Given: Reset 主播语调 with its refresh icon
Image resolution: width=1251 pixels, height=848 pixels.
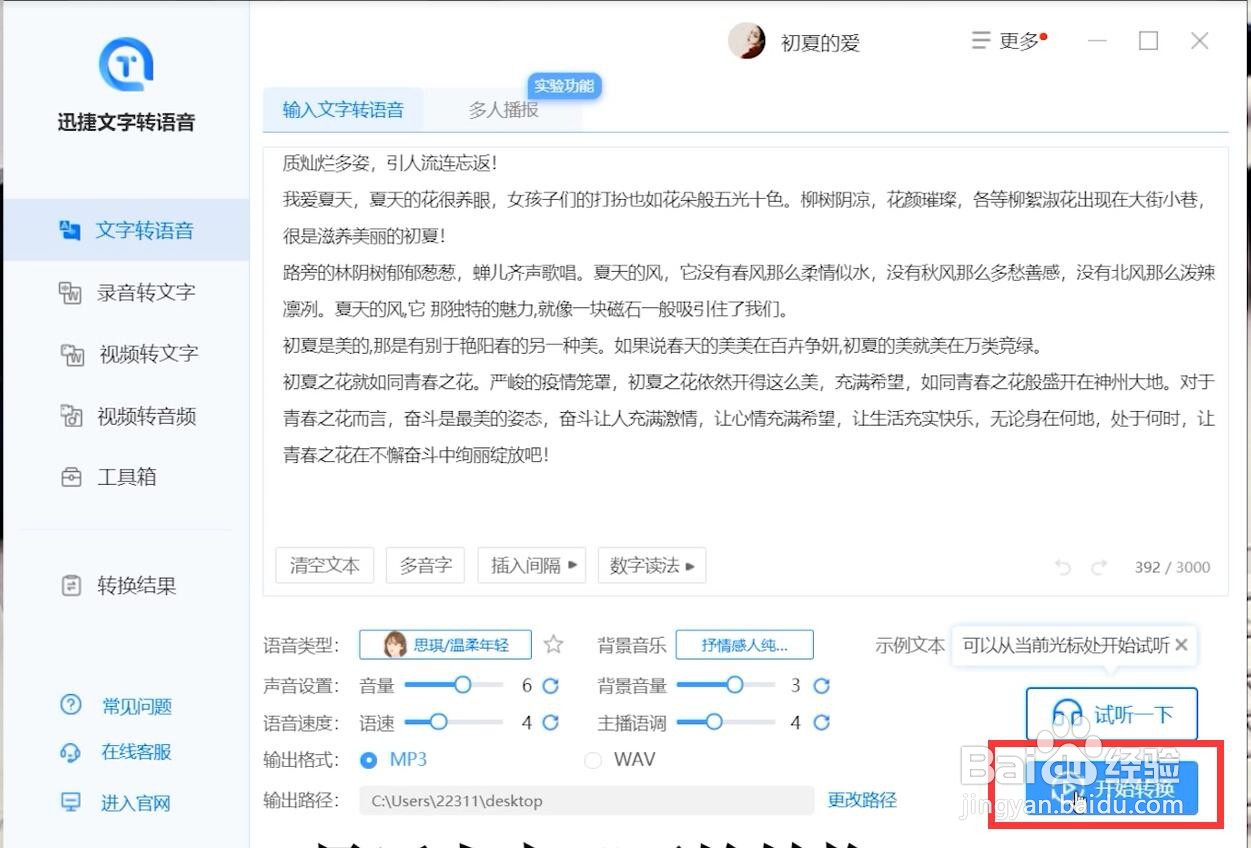Looking at the screenshot, I should tap(822, 722).
